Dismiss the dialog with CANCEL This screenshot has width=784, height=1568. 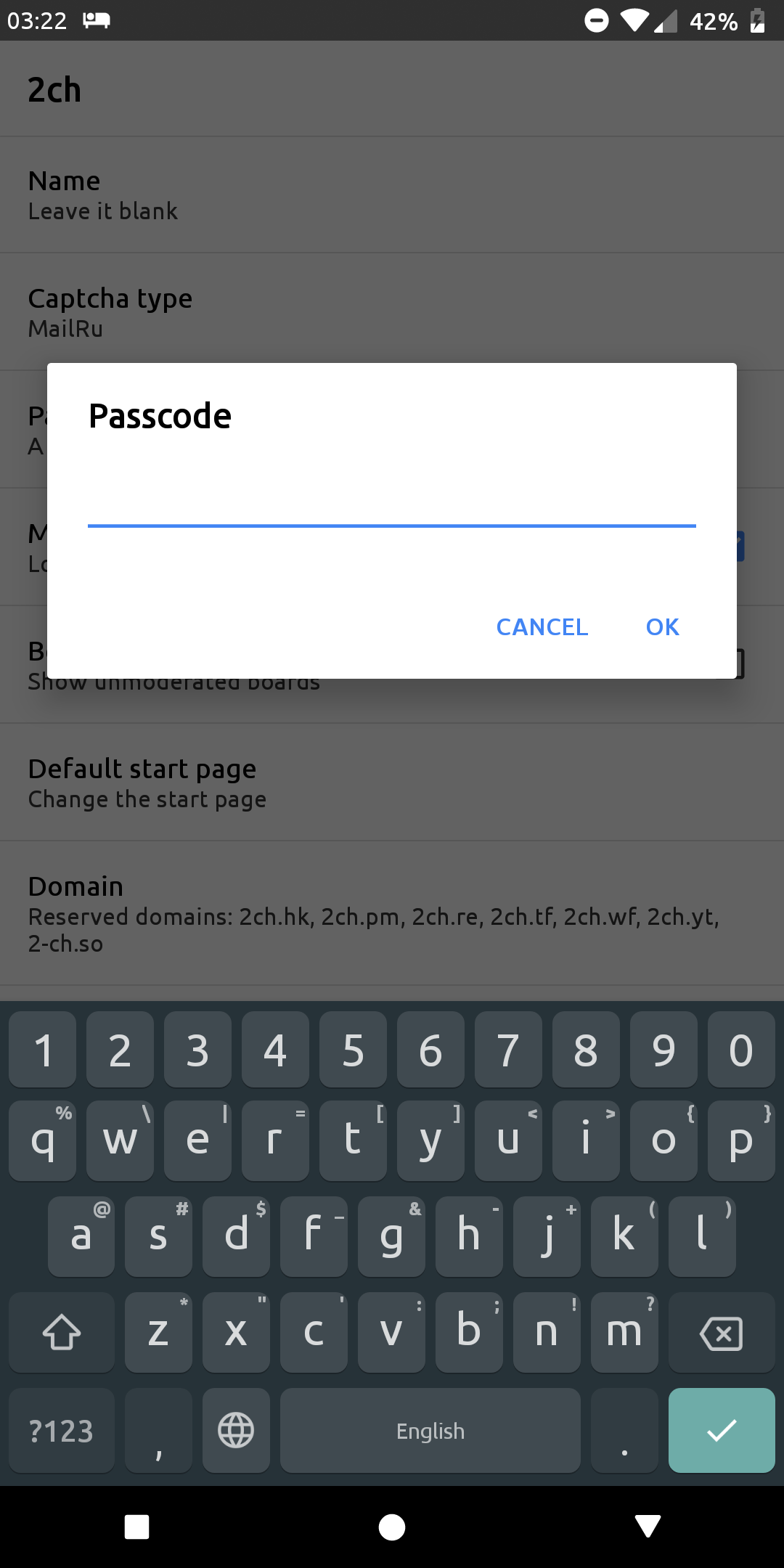[x=542, y=626]
